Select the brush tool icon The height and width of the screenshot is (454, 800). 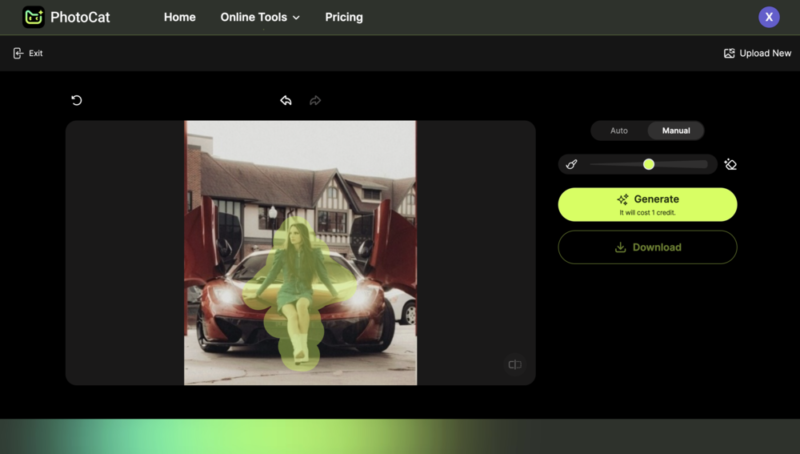click(x=571, y=164)
